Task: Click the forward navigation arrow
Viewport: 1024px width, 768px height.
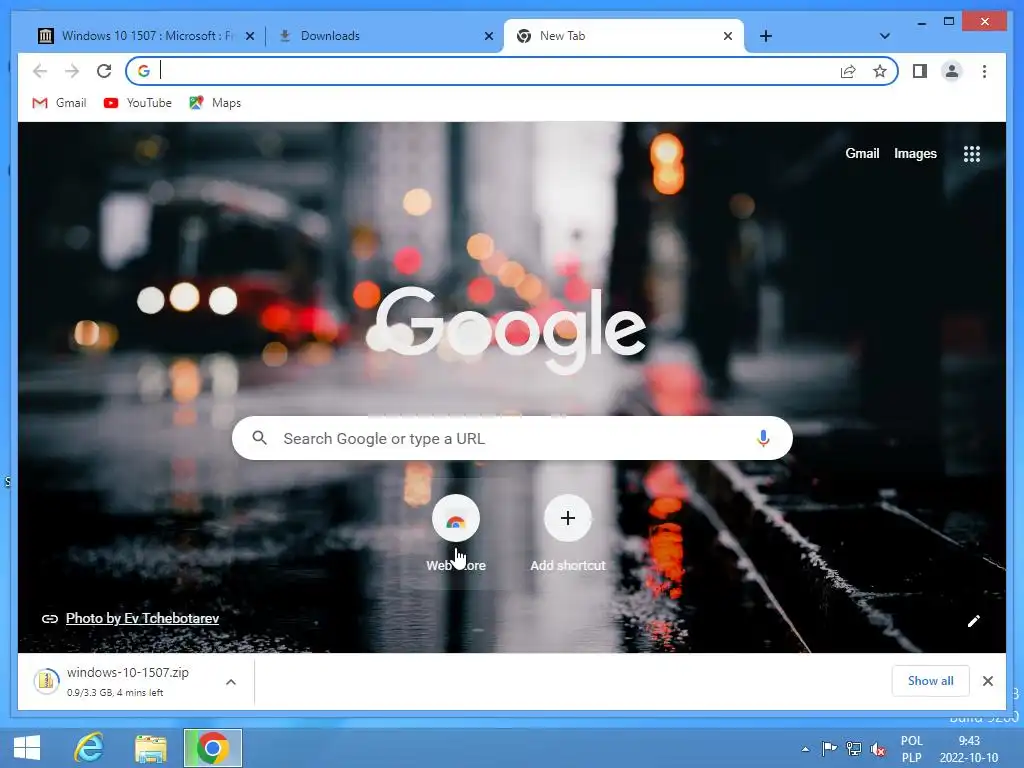Action: click(72, 71)
